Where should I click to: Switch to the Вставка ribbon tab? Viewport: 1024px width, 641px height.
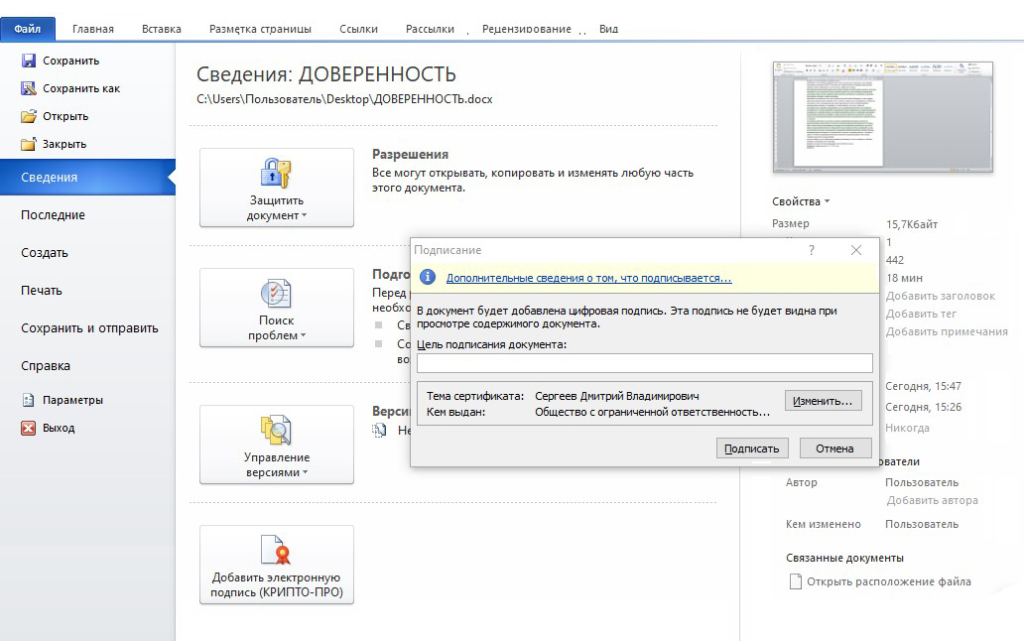click(x=161, y=29)
